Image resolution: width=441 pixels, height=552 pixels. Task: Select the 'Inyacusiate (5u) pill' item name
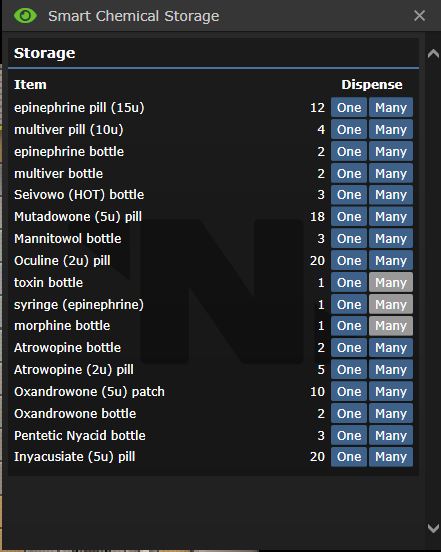[75, 457]
